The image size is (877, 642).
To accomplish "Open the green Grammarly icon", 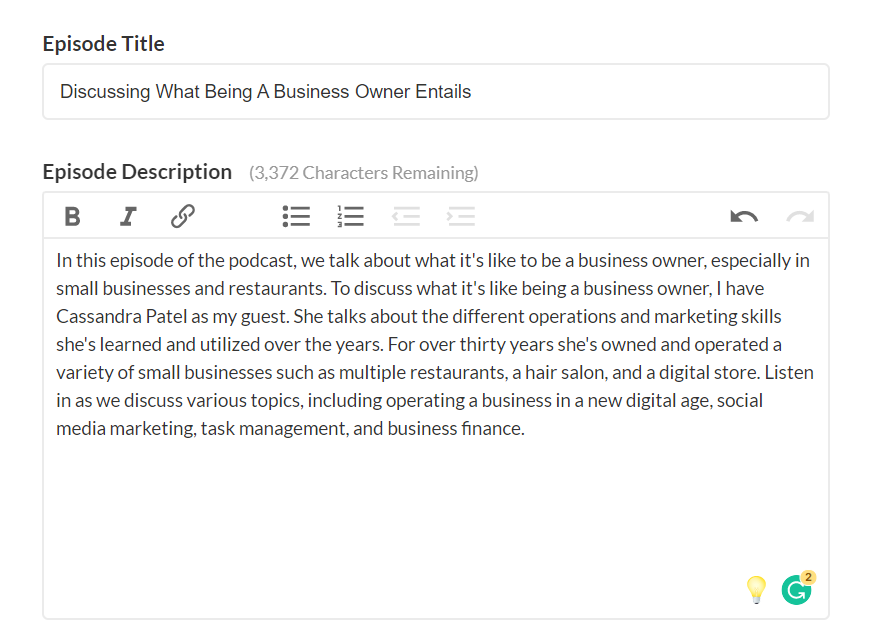I will tap(795, 591).
